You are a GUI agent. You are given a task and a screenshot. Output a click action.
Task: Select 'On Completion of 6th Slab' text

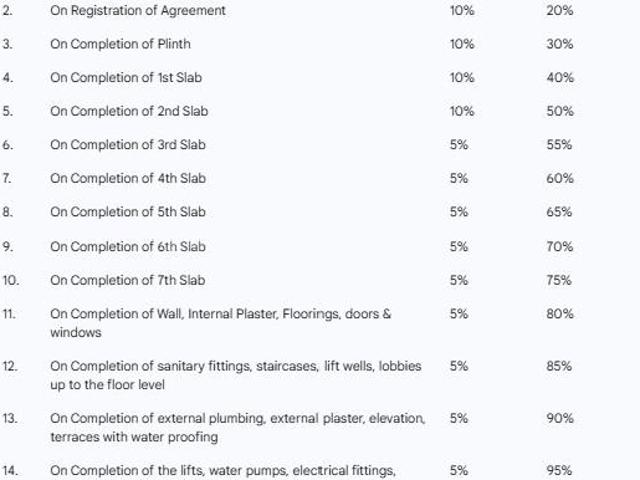pyautogui.click(x=128, y=246)
